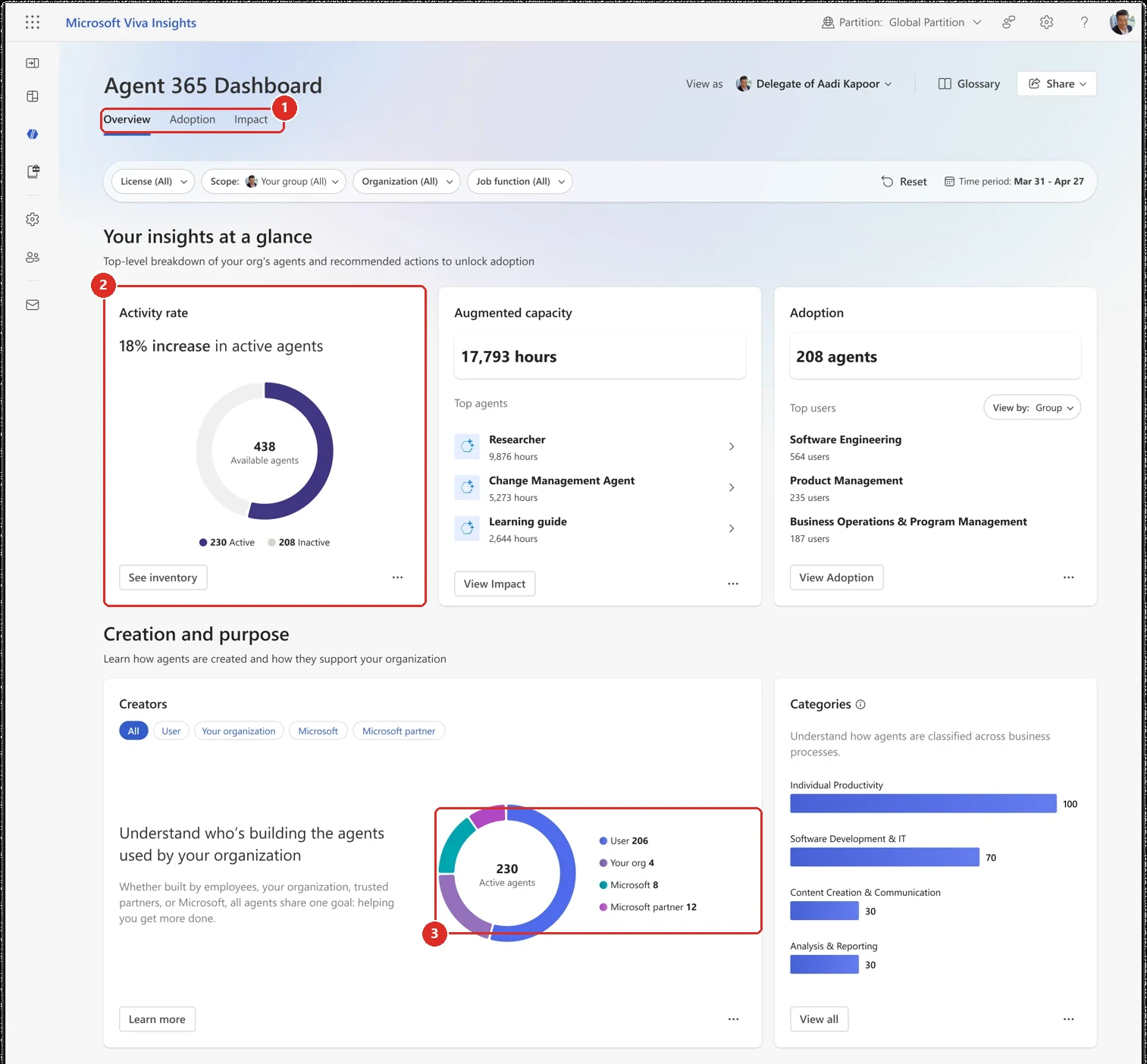Open the help question mark icon
1147x1064 pixels.
[1085, 23]
